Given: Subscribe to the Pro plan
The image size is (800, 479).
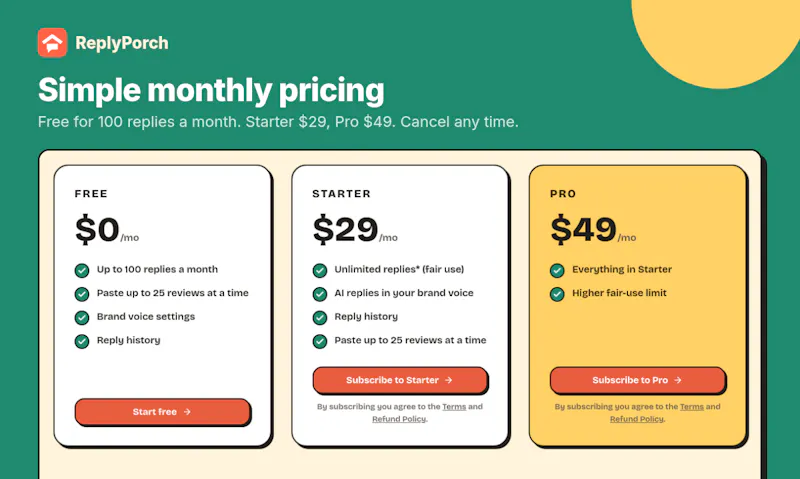Looking at the screenshot, I should coord(637,380).
